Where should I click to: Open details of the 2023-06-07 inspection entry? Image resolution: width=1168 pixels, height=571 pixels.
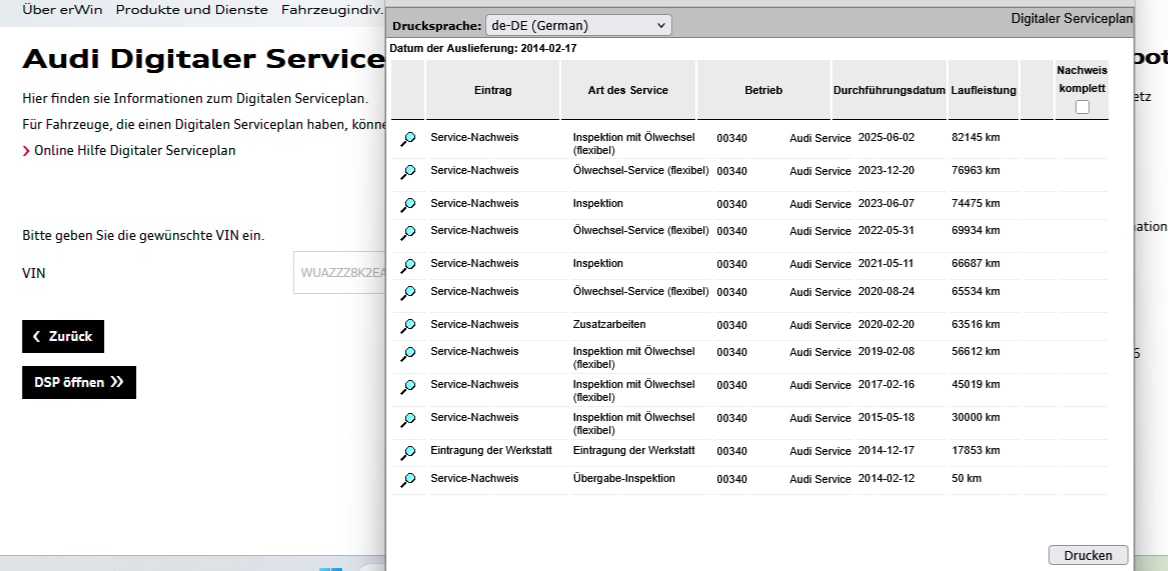(407, 205)
